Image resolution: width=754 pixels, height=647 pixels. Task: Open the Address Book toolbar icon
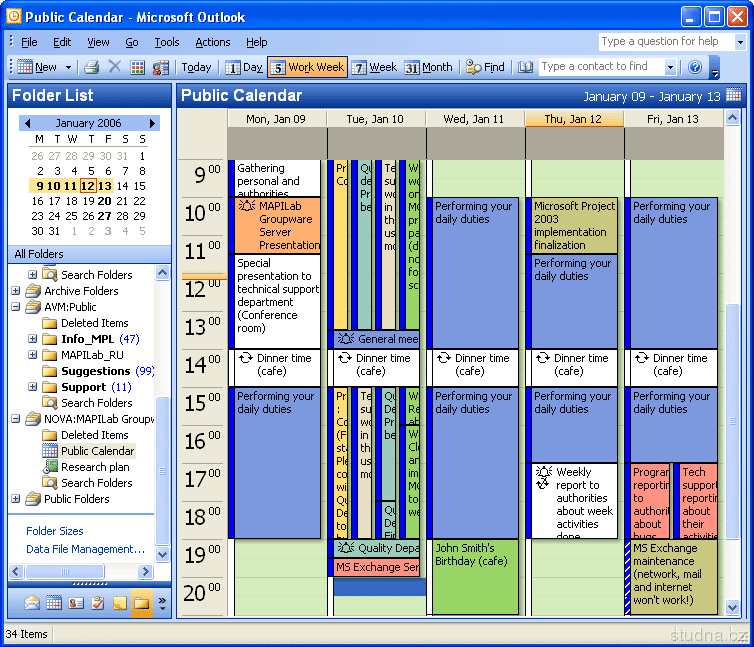click(526, 67)
